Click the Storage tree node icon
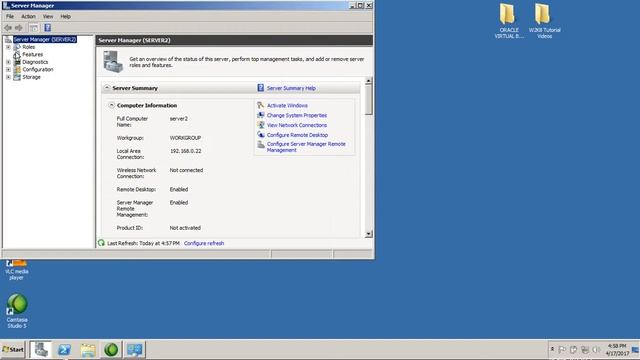The image size is (640, 360). pyautogui.click(x=17, y=77)
